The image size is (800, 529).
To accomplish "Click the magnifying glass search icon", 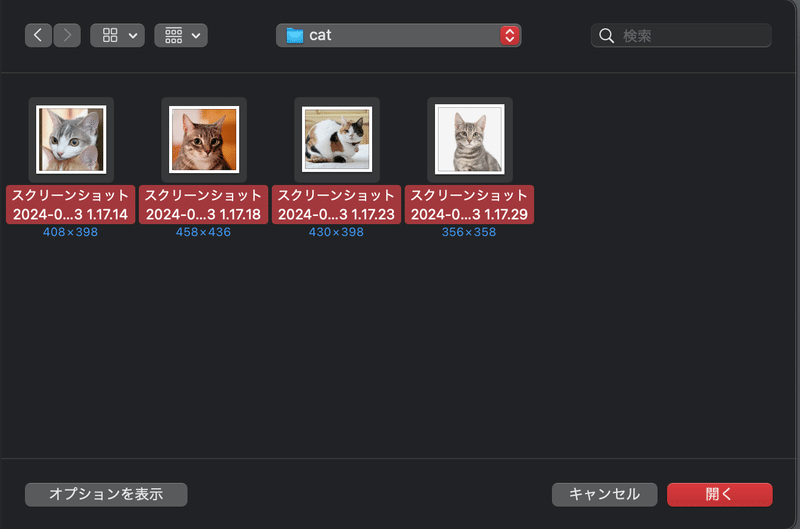I will click(x=606, y=36).
